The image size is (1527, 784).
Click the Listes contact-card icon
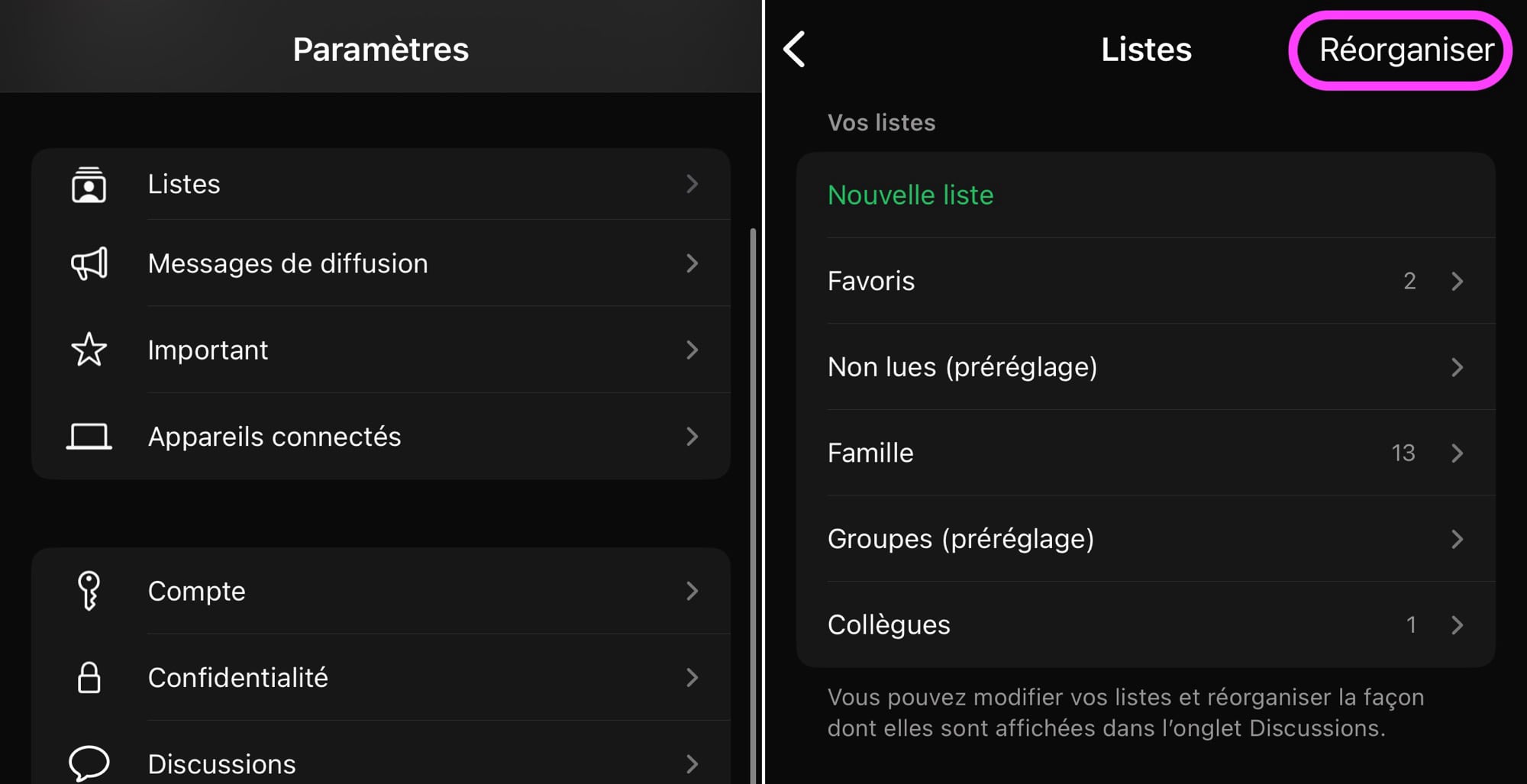coord(89,185)
